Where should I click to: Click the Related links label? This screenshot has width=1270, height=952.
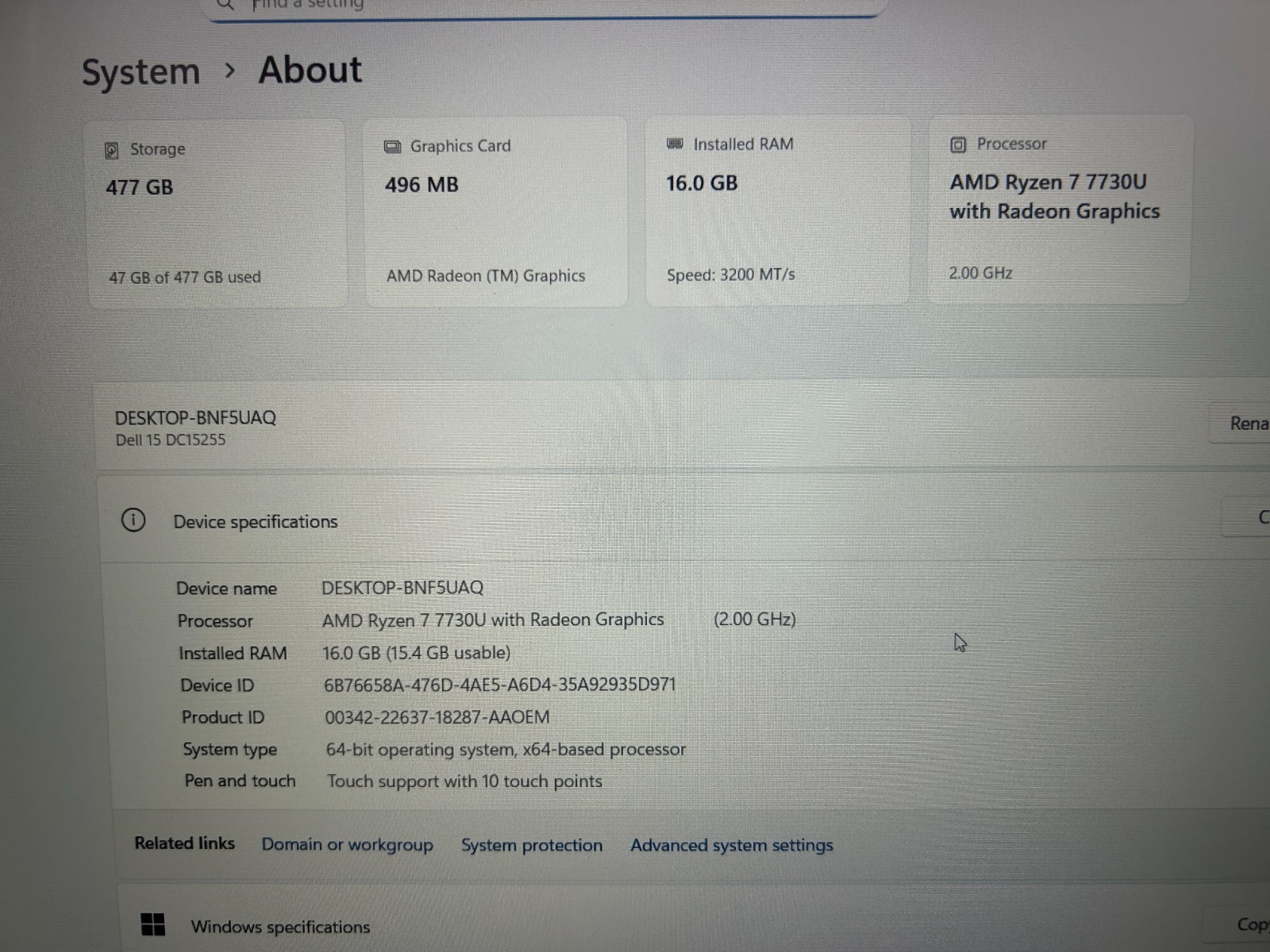click(x=184, y=843)
